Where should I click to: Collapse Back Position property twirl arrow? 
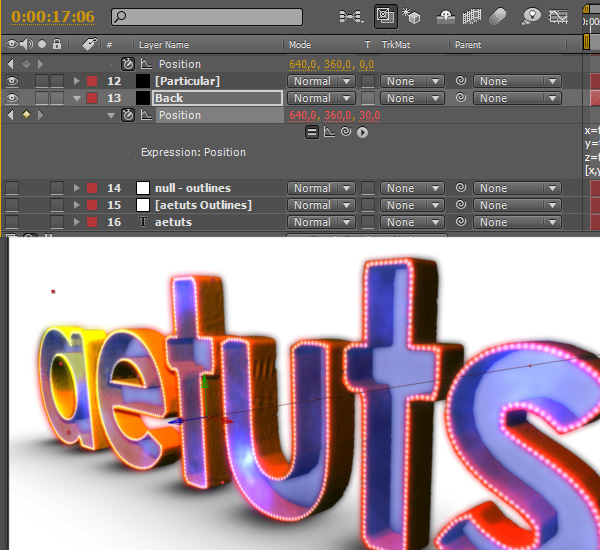tap(111, 115)
